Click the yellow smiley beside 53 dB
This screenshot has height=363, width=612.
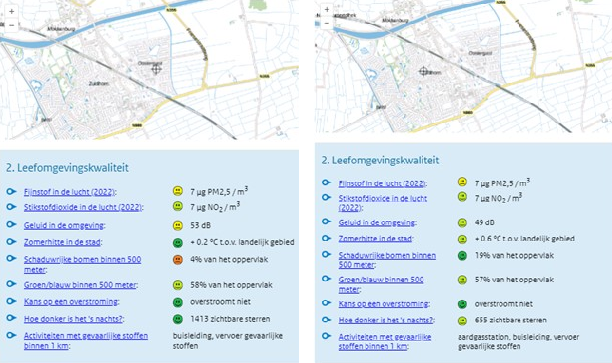178,225
